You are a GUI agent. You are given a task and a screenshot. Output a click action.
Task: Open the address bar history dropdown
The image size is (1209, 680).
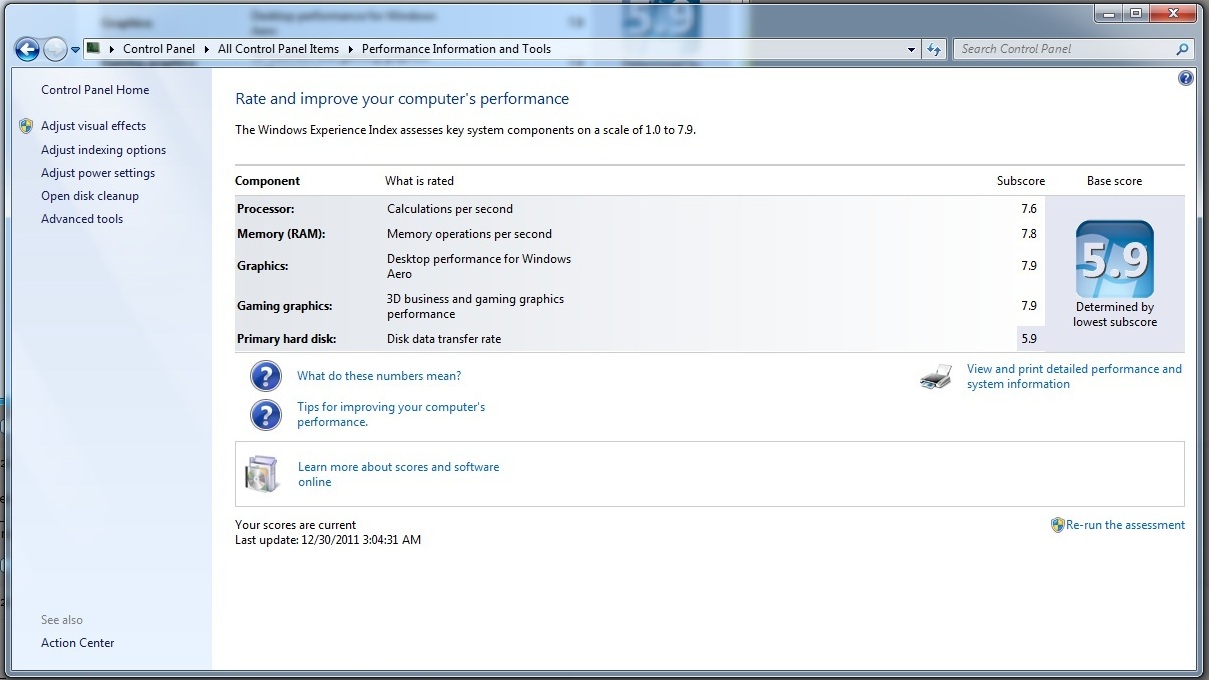(911, 49)
